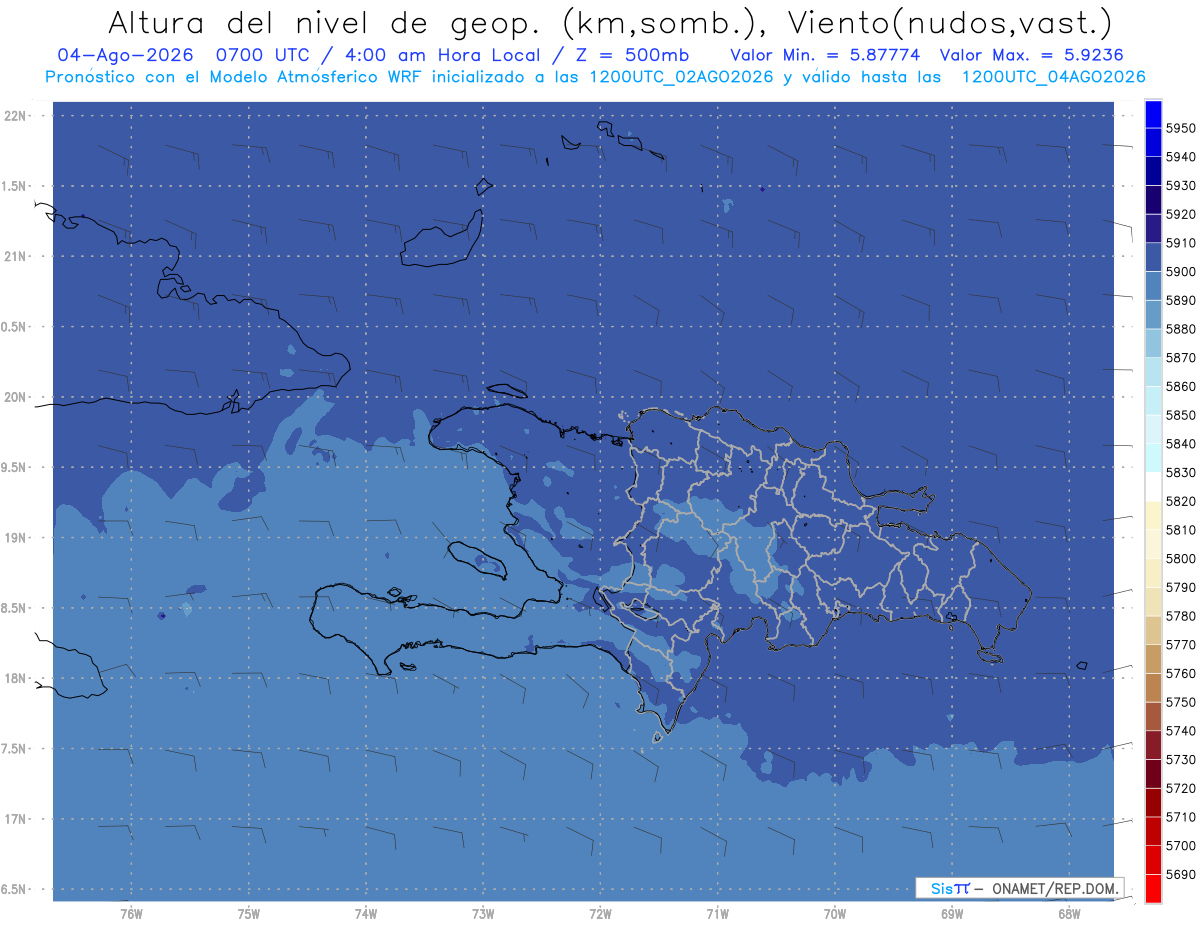Click the 'Valor Min. = 5.87774' text
The height and width of the screenshot is (927, 1200).
[x=827, y=55]
